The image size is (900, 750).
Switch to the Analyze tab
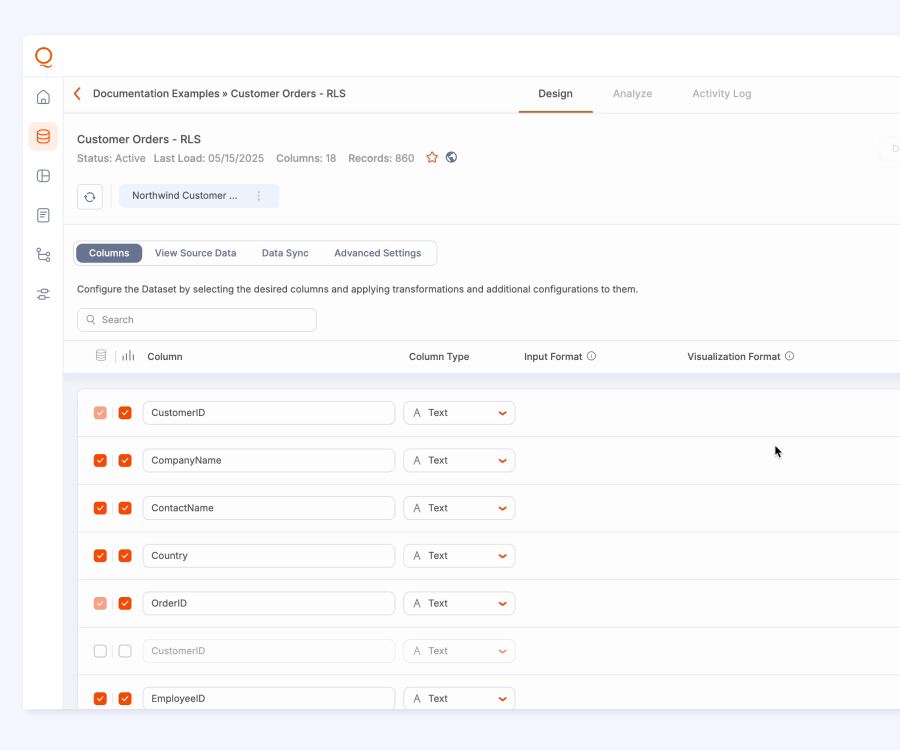pos(632,94)
